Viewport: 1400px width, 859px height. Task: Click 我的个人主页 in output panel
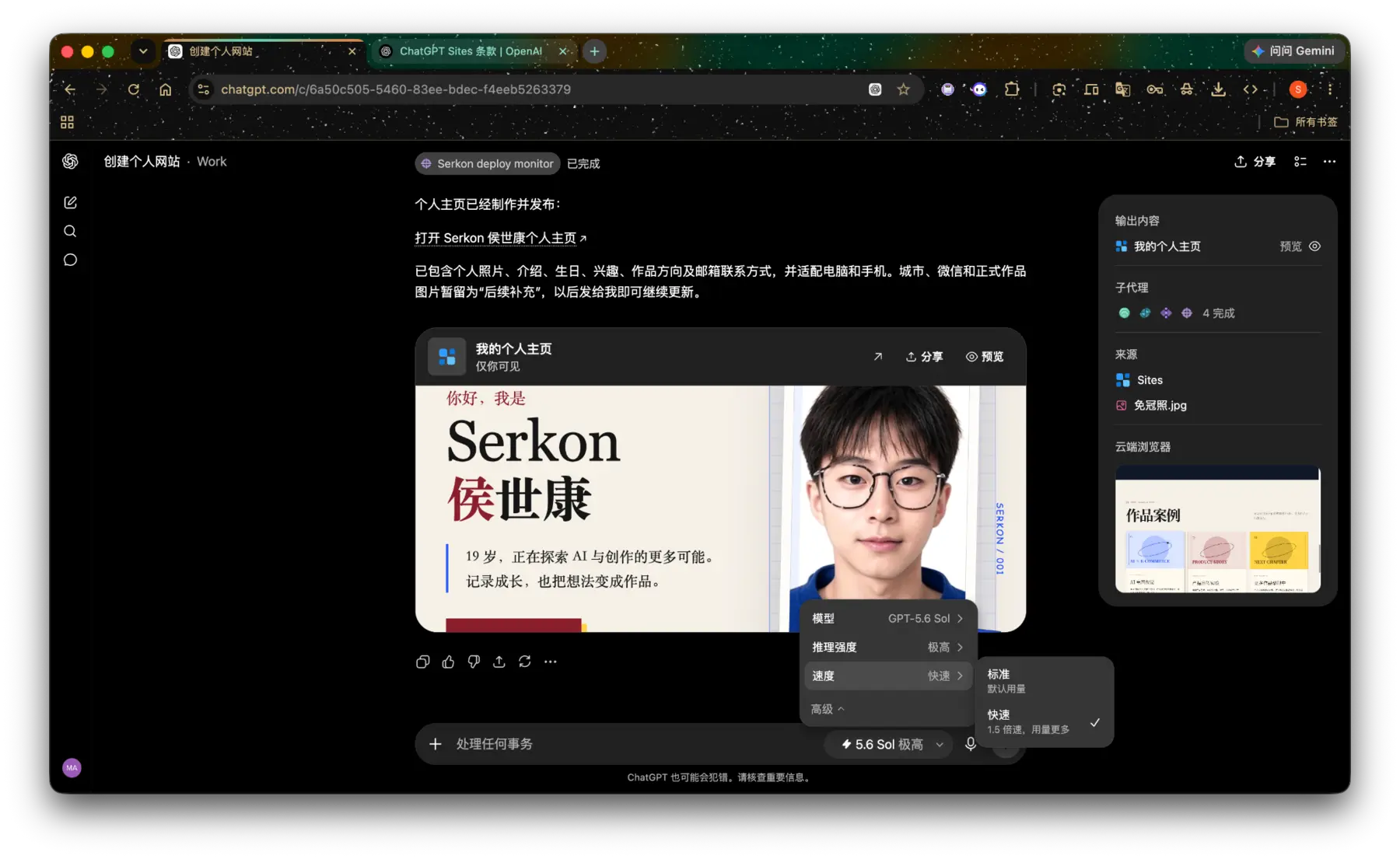click(1167, 246)
